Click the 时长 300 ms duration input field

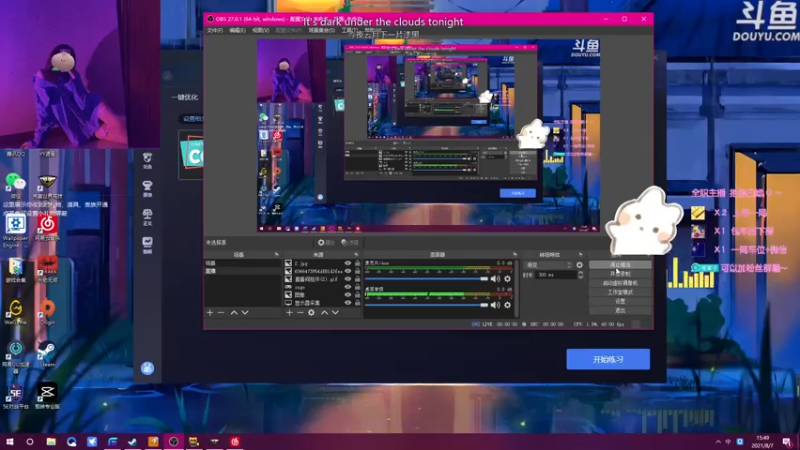556,274
